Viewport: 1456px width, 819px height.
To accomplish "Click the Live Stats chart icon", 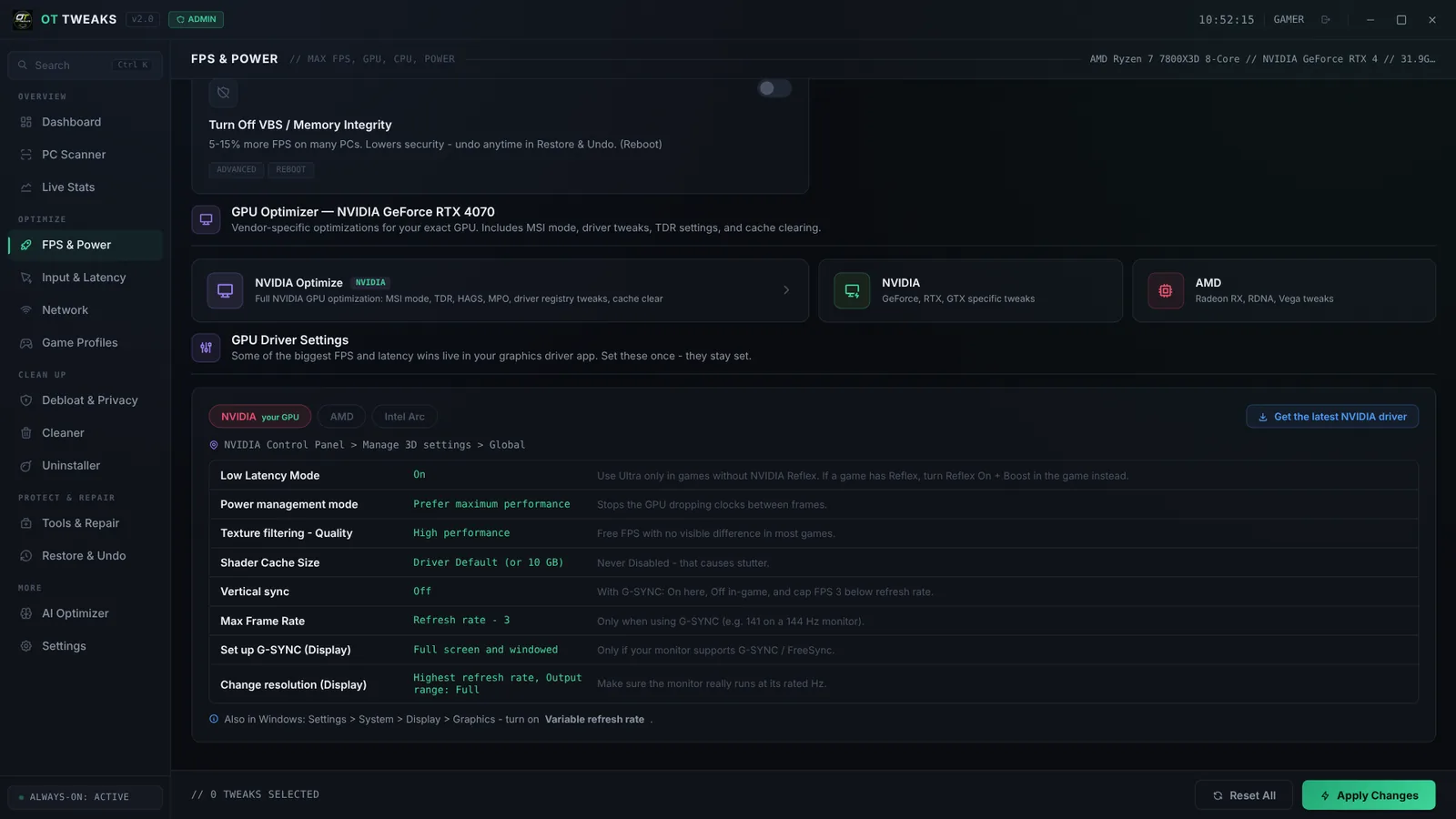I will coord(26,187).
